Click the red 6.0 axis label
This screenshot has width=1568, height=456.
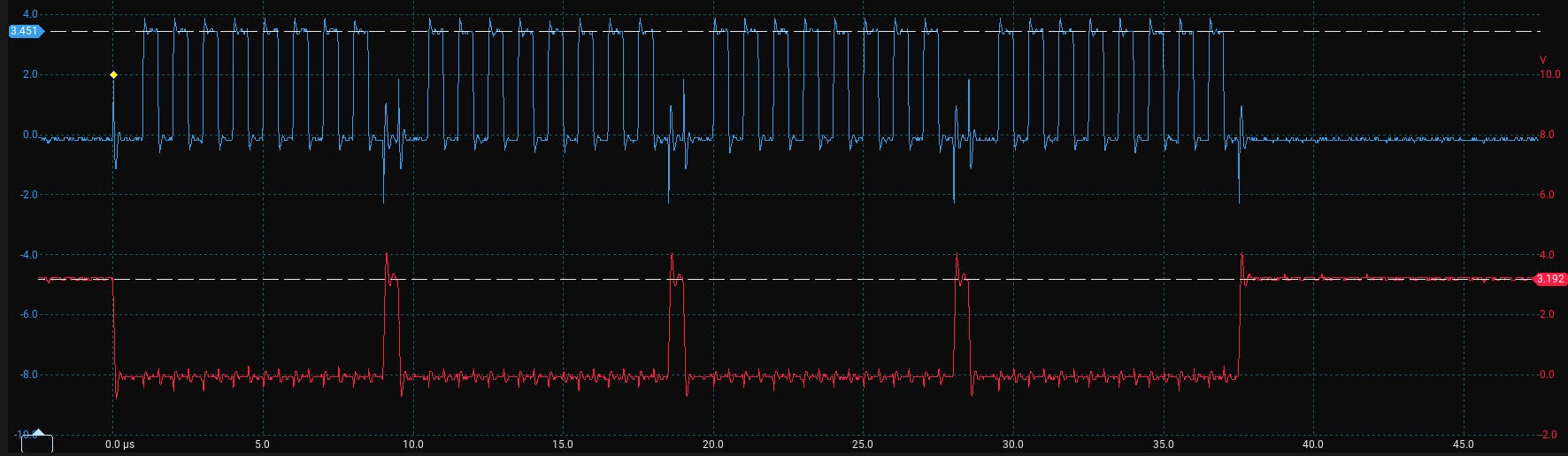coord(1546,195)
